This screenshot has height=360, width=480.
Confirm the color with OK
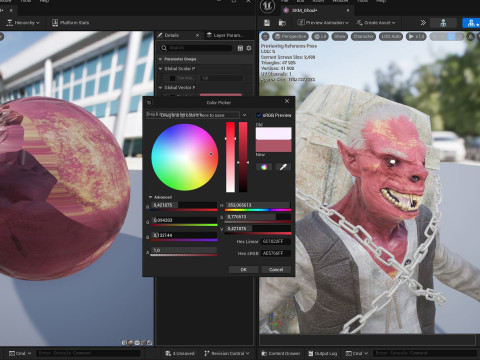243,269
